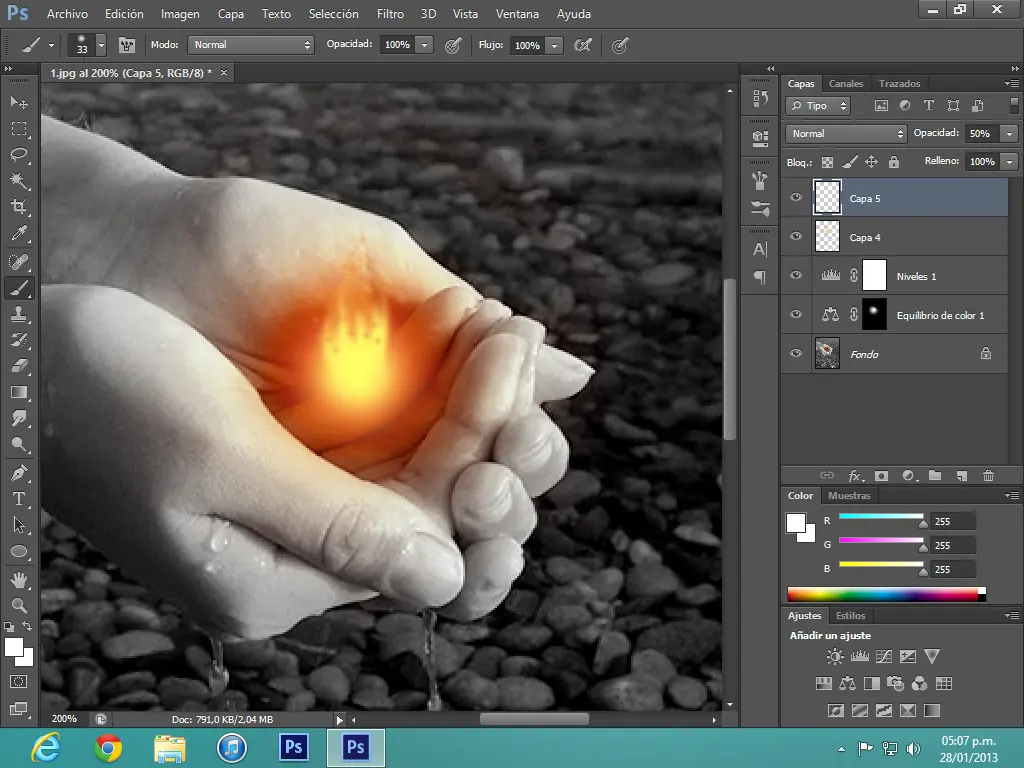The height and width of the screenshot is (768, 1024).
Task: Toggle the brush panel button
Action: click(127, 45)
